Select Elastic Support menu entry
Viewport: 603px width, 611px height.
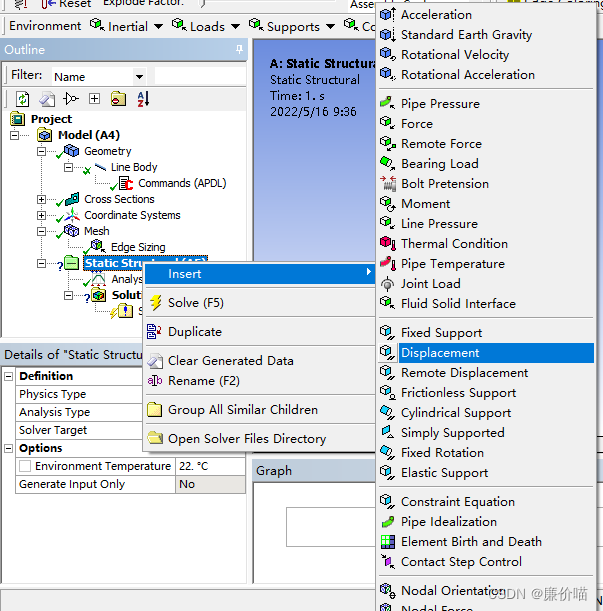pos(486,472)
